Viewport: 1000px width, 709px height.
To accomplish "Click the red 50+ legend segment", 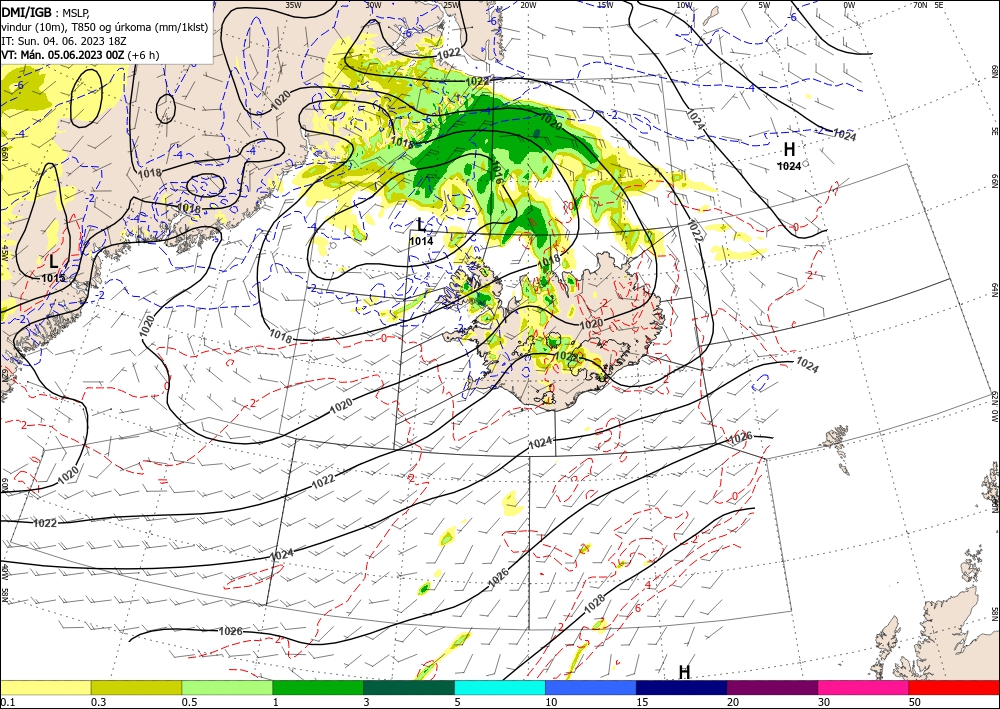I will [x=955, y=687].
